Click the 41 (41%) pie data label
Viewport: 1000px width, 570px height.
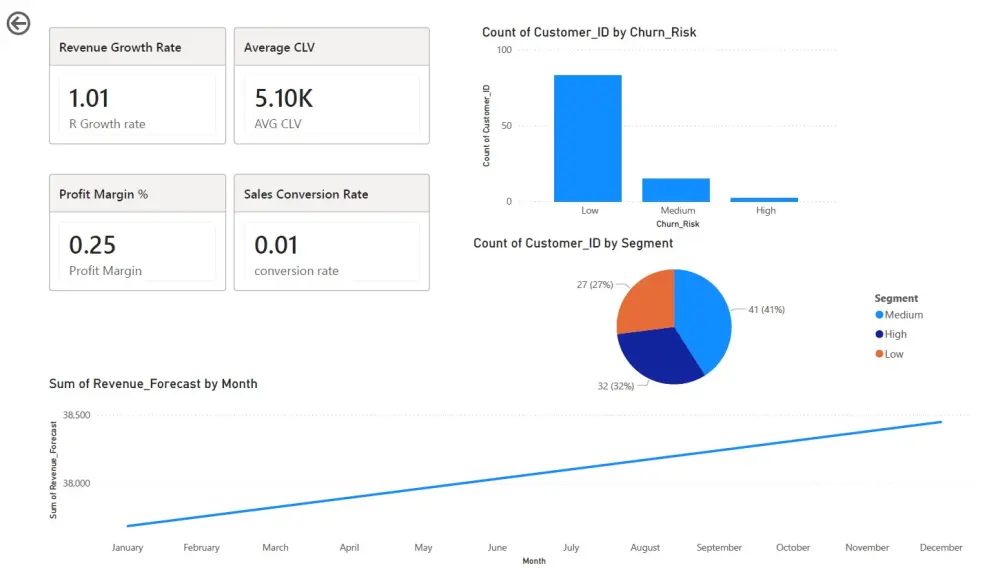click(x=767, y=310)
